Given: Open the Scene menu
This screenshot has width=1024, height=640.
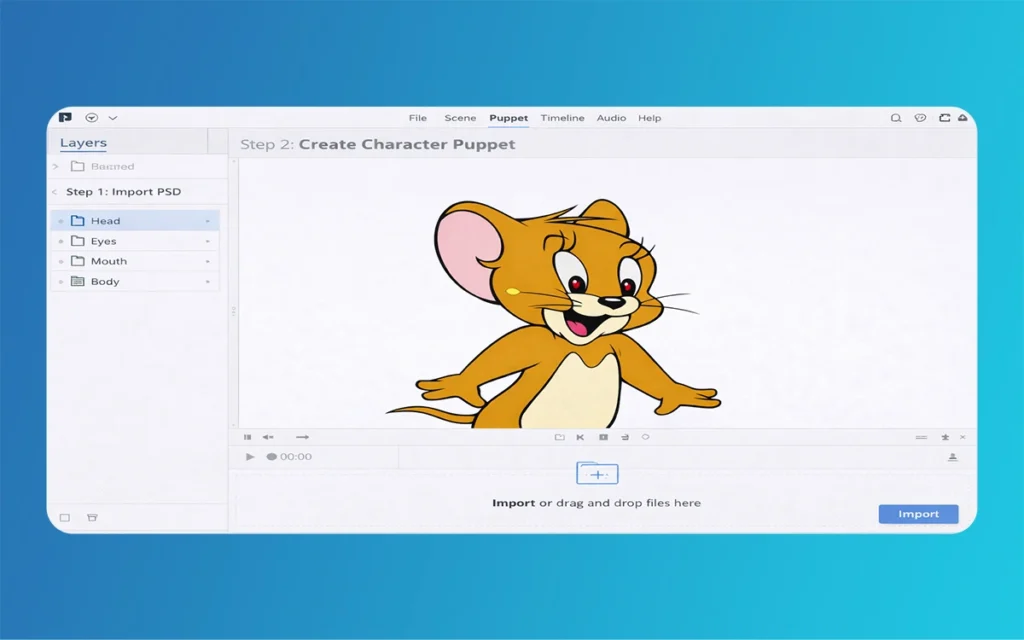Looking at the screenshot, I should tap(460, 118).
